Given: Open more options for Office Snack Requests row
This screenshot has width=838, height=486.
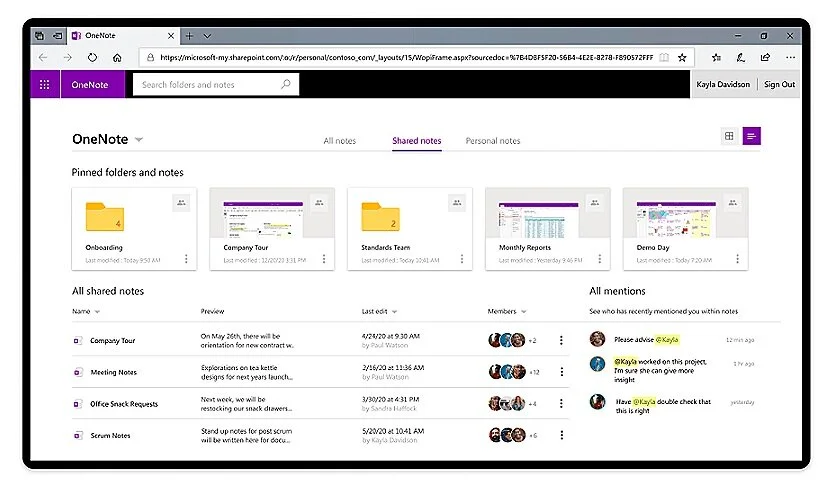Looking at the screenshot, I should pyautogui.click(x=561, y=403).
